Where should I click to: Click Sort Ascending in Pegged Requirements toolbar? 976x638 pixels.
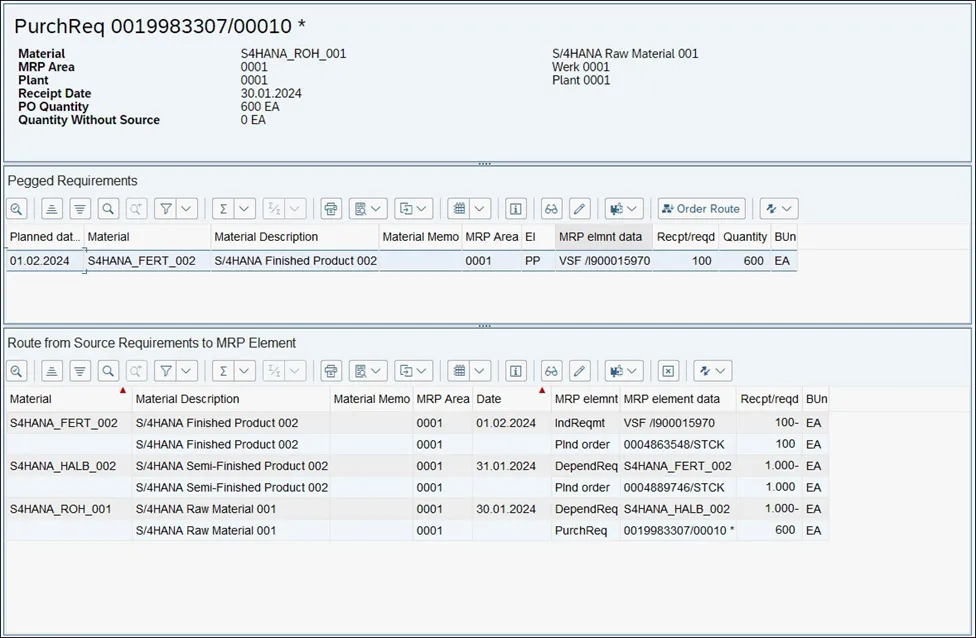pos(52,209)
